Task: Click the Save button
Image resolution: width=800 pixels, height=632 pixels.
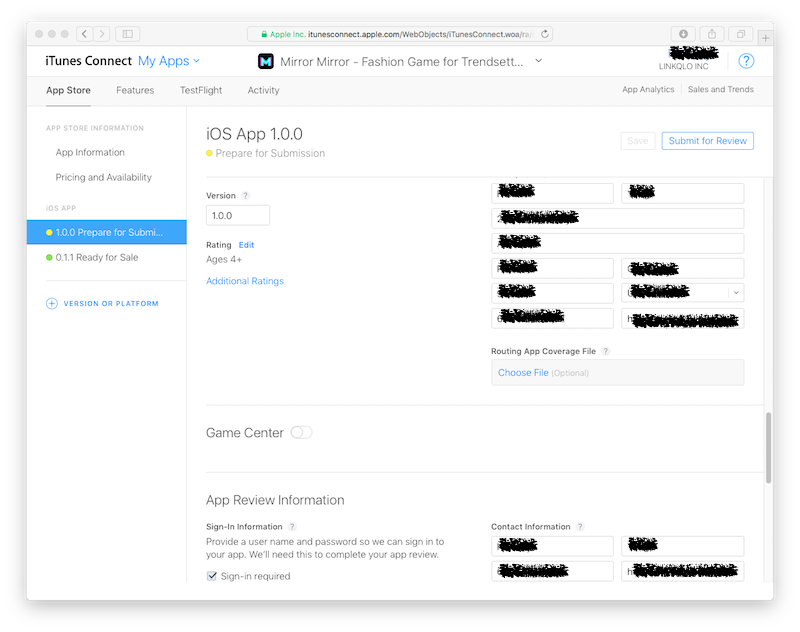Action: click(638, 141)
